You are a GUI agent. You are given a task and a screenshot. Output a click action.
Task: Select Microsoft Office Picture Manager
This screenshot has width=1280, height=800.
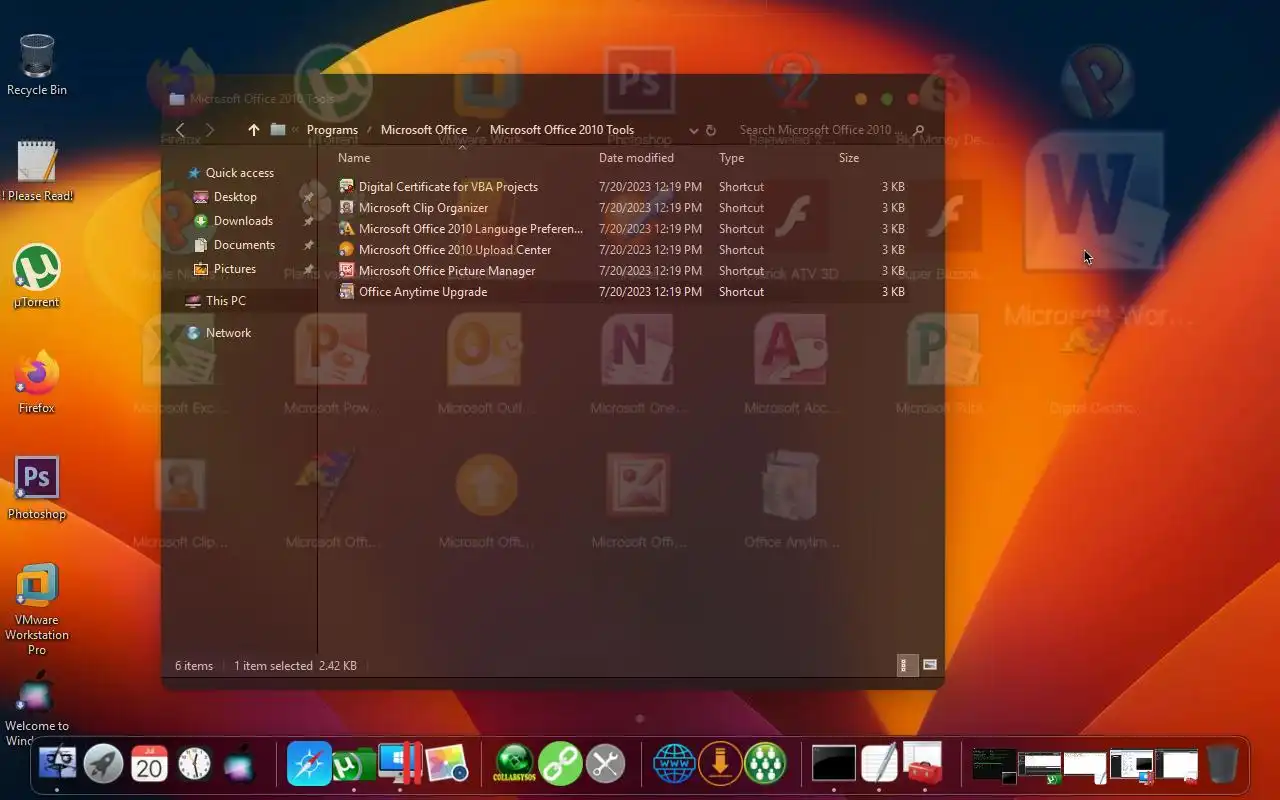coord(438,271)
